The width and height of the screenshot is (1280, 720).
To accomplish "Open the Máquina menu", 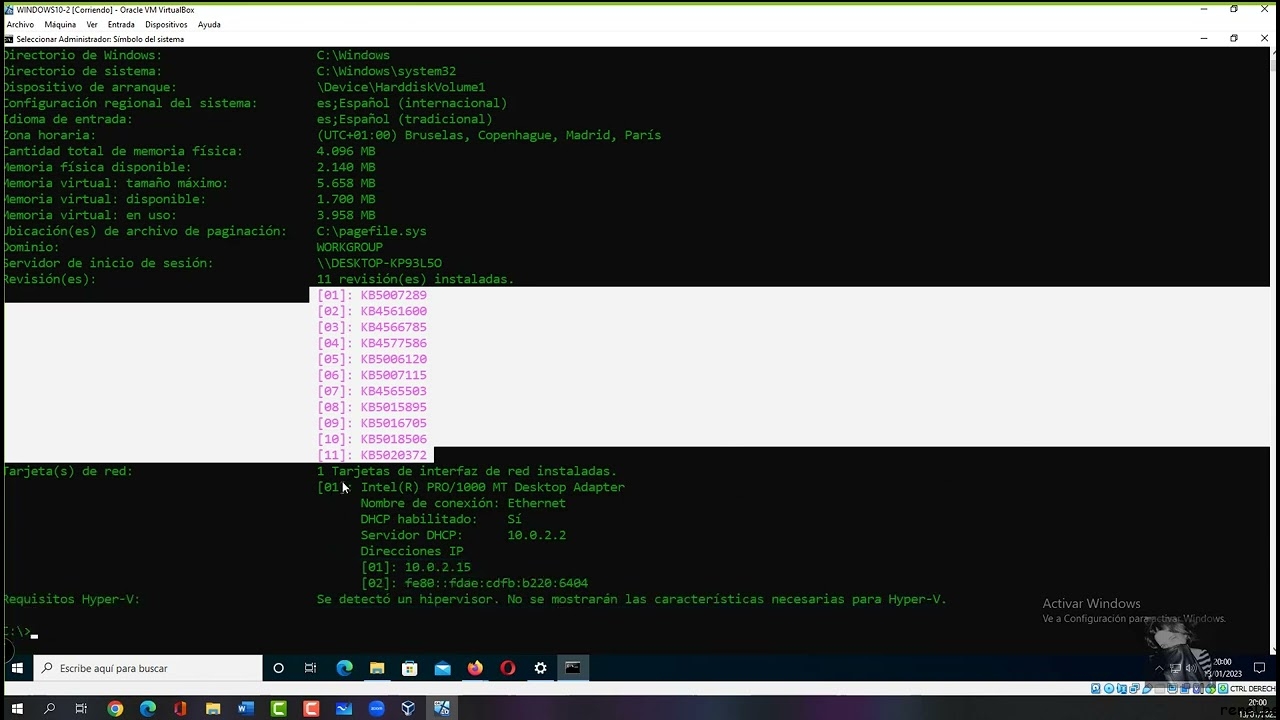I will point(60,24).
